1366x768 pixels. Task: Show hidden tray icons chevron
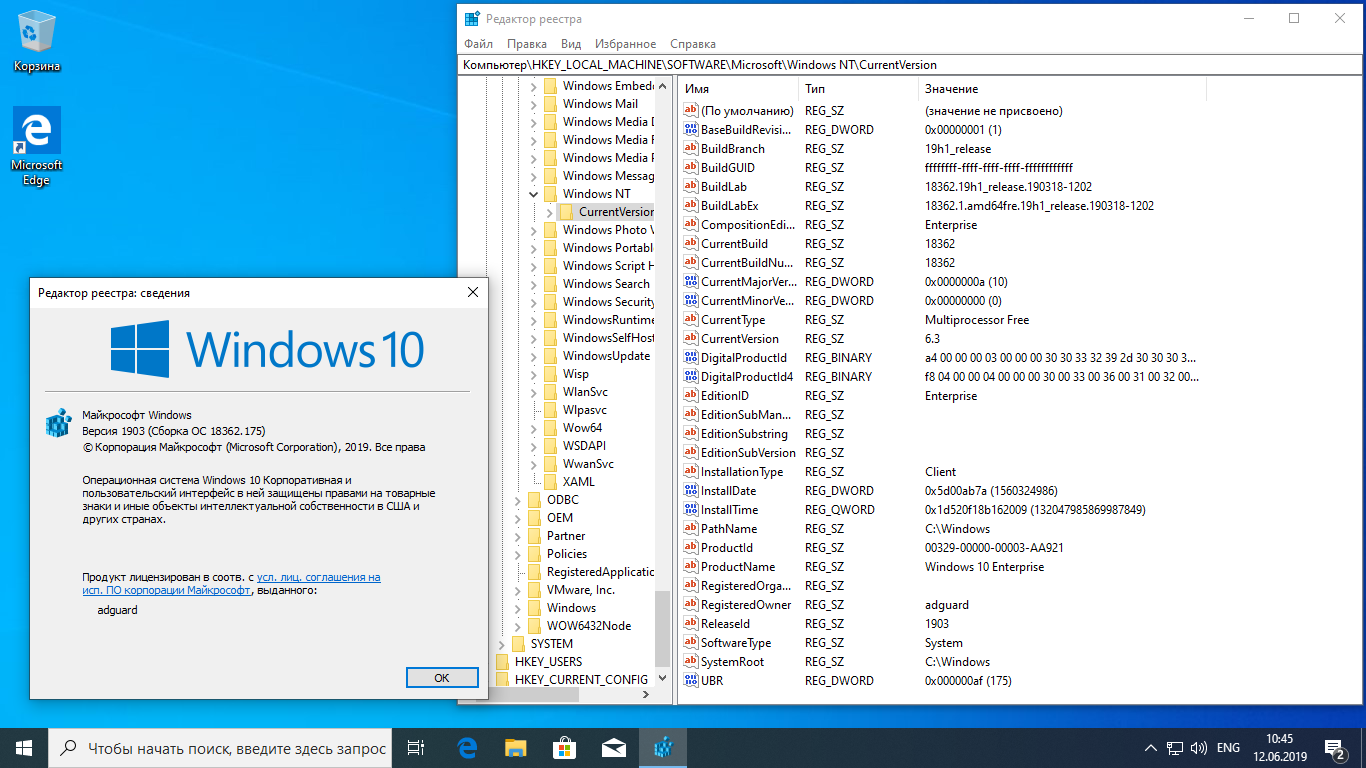pyautogui.click(x=1151, y=748)
